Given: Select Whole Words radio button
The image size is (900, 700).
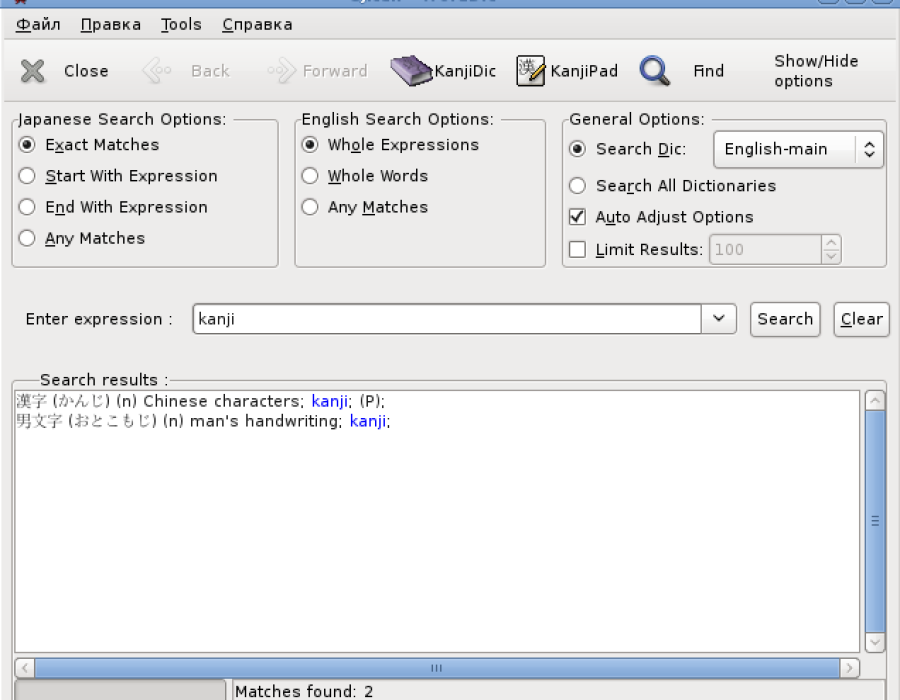Looking at the screenshot, I should click(310, 176).
